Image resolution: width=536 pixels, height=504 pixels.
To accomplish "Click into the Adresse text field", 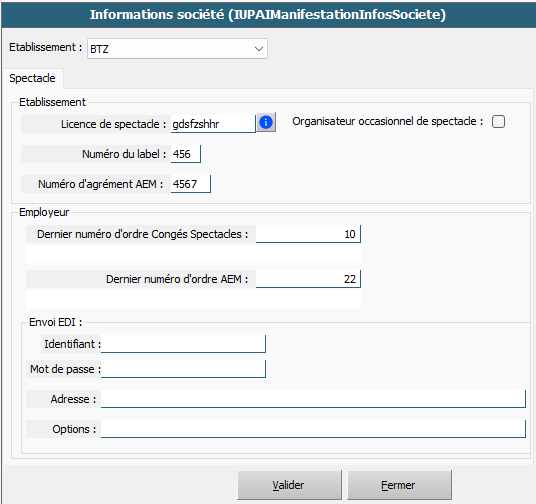I will pos(313,399).
